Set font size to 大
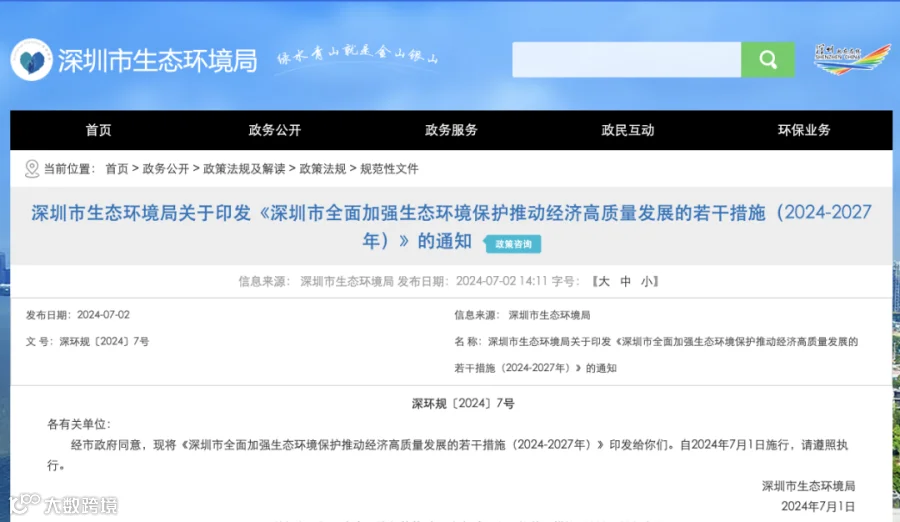The image size is (900, 522). pyautogui.click(x=603, y=281)
